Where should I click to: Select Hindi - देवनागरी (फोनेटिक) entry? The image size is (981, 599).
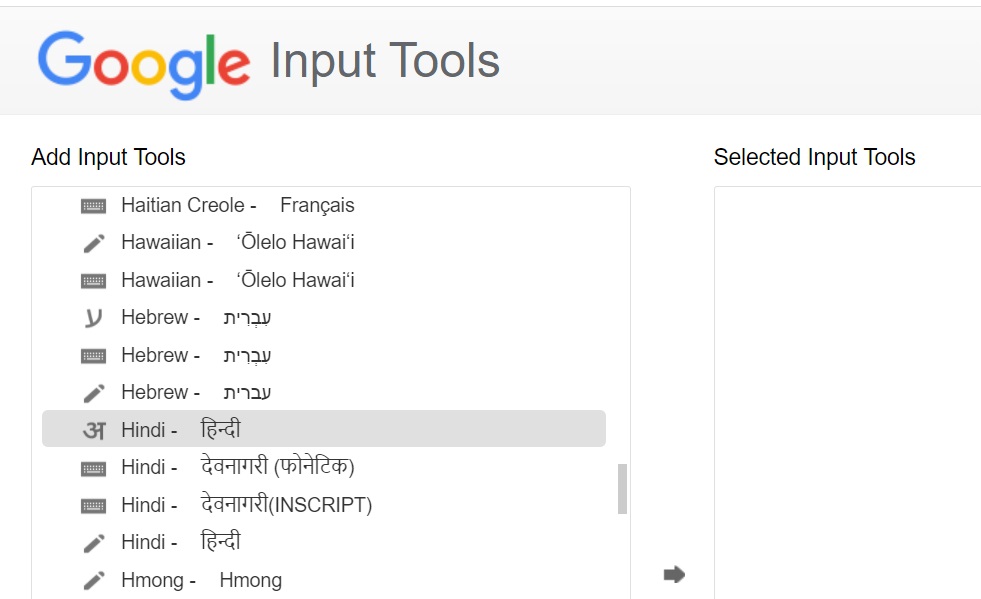(323, 467)
